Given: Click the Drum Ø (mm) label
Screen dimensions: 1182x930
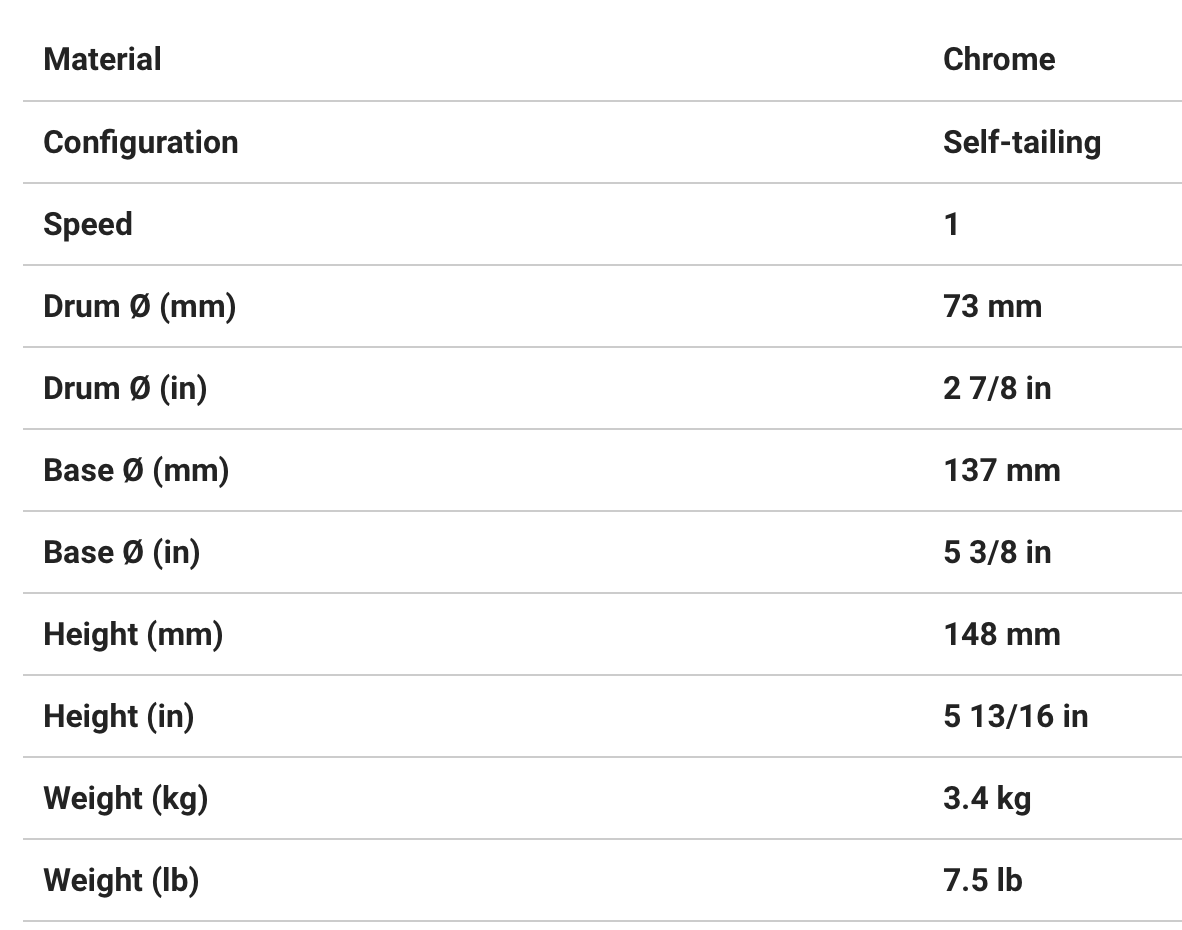Looking at the screenshot, I should (x=139, y=306).
